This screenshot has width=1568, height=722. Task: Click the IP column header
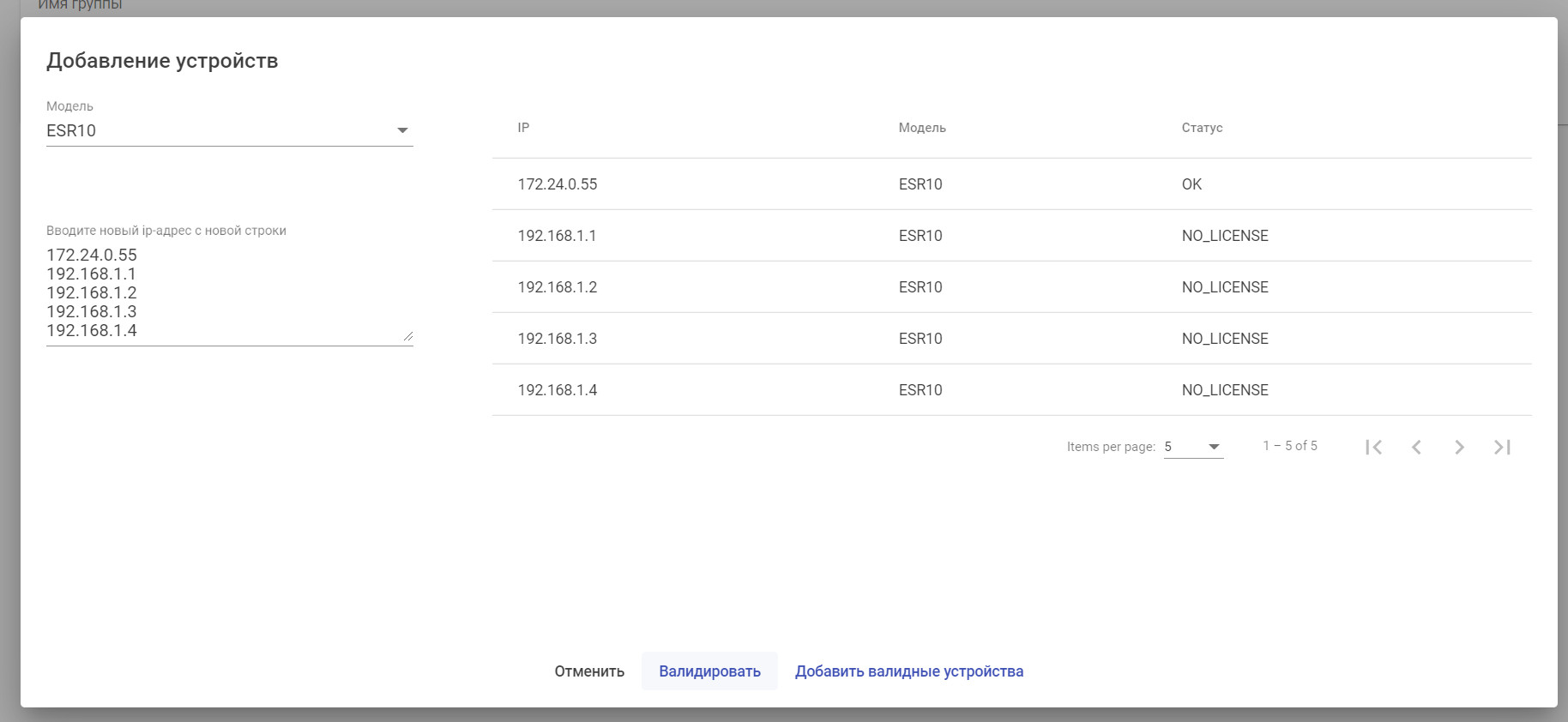523,128
